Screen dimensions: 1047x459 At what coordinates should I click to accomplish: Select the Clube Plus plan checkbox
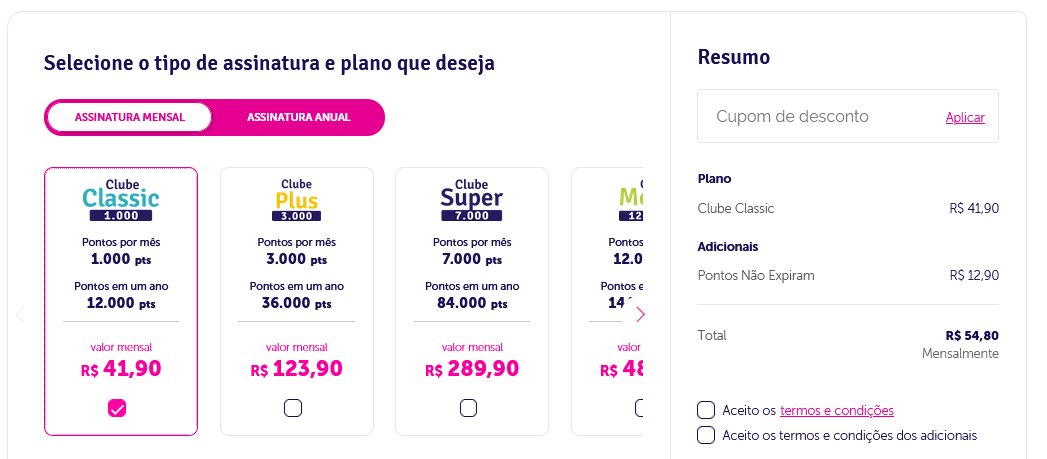click(x=292, y=408)
